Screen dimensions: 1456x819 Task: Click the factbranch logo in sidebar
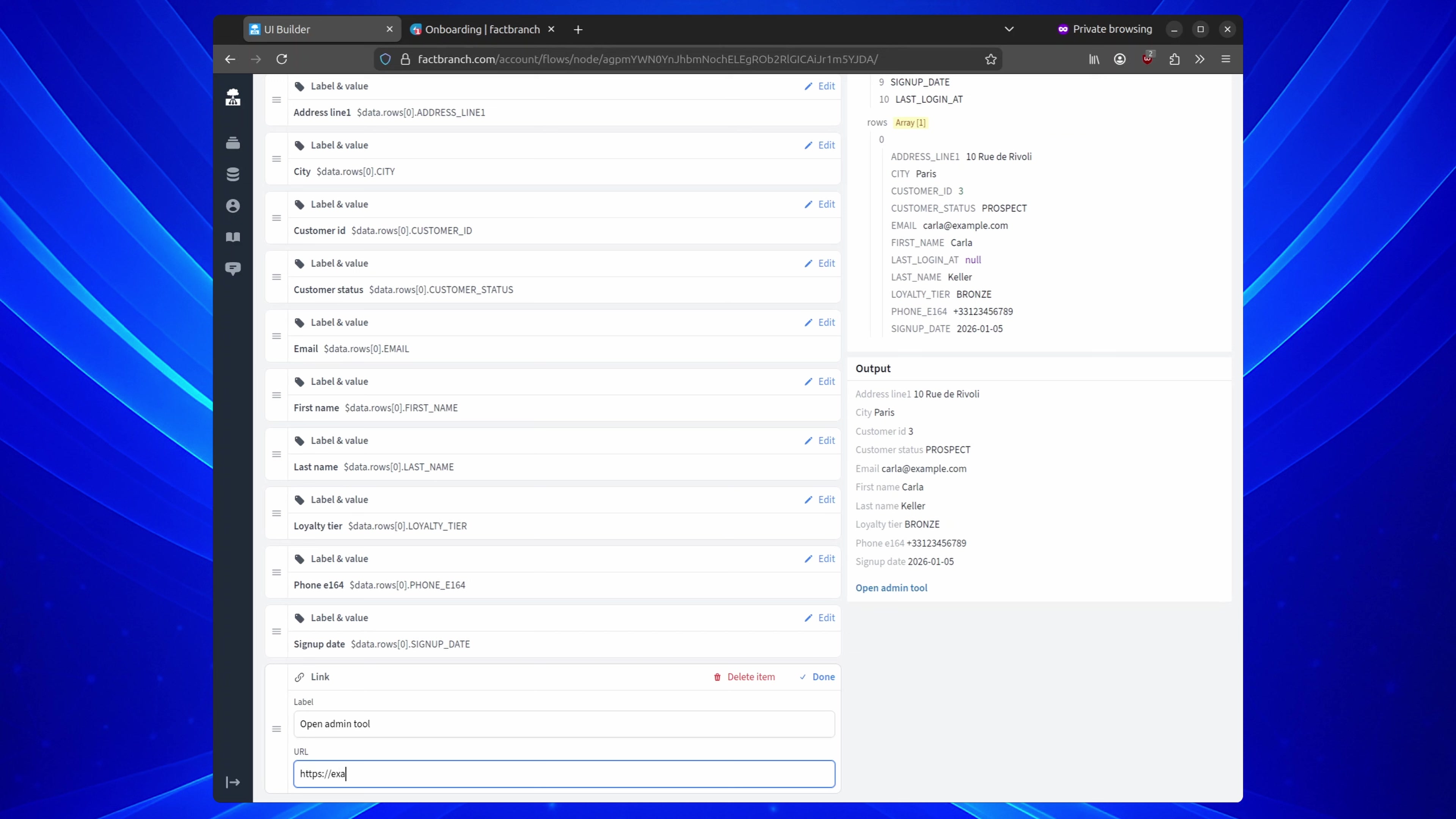click(233, 97)
